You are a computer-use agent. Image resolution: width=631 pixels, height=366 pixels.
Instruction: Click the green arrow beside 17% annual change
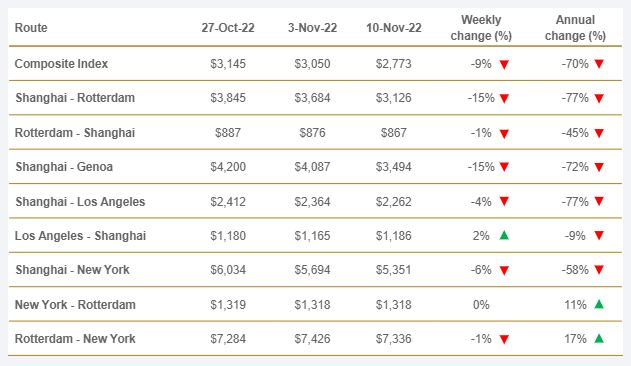pos(599,338)
